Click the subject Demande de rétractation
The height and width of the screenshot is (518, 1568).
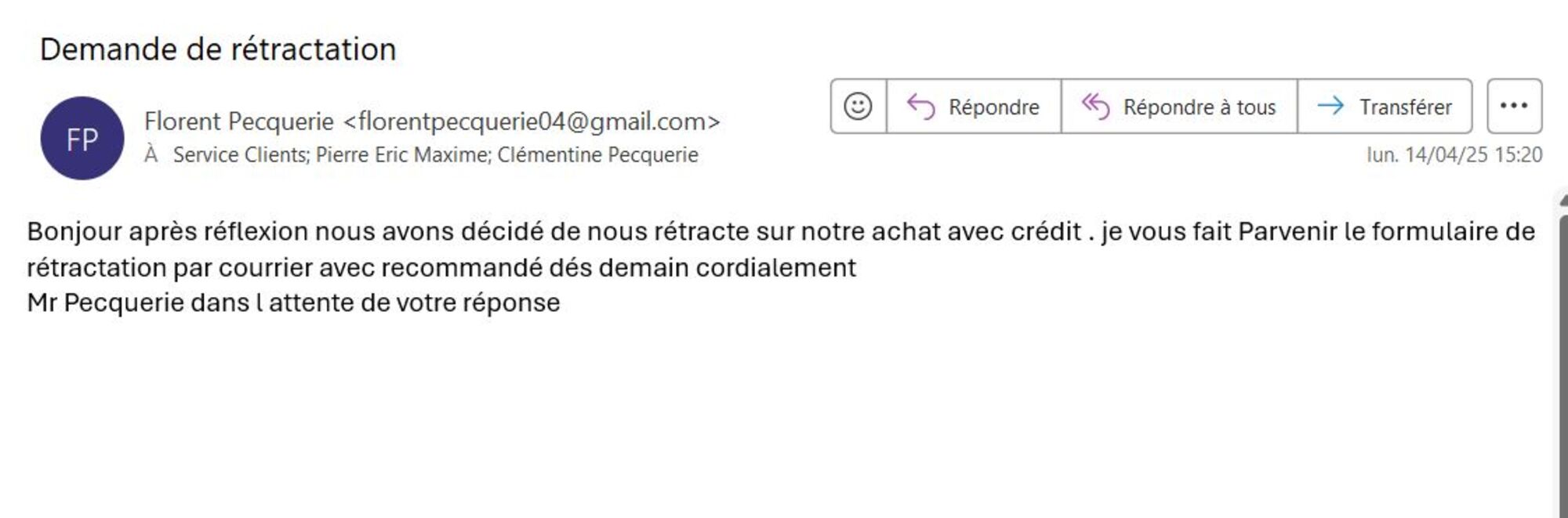218,49
